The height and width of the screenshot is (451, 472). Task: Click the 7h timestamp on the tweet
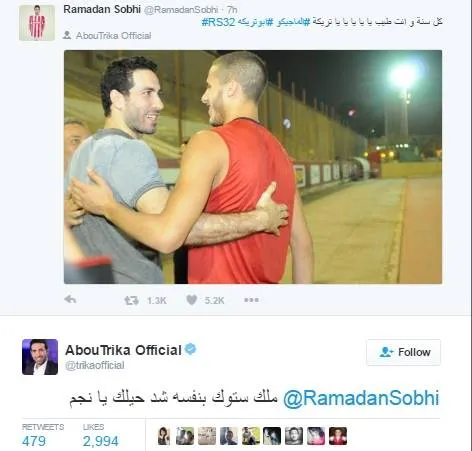(232, 10)
